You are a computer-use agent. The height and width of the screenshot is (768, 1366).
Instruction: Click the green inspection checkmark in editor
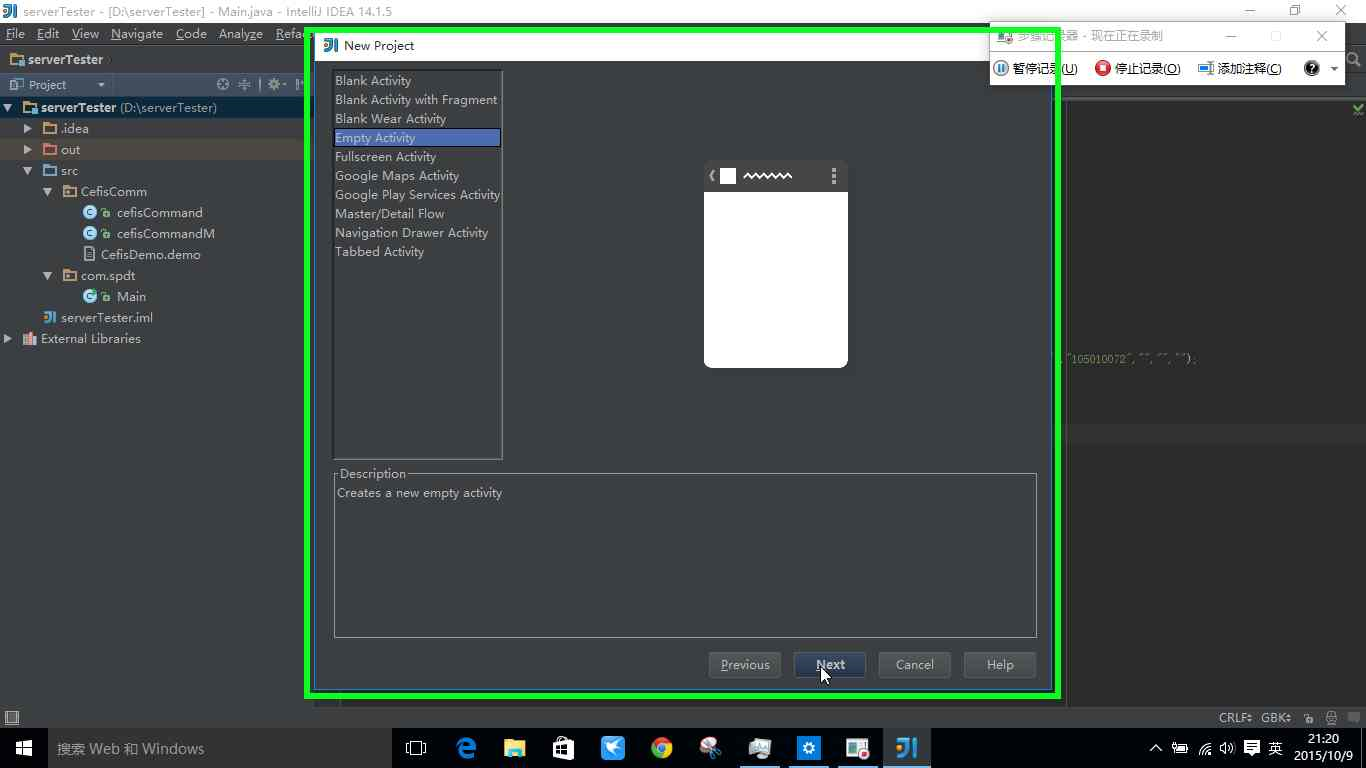(1358, 109)
